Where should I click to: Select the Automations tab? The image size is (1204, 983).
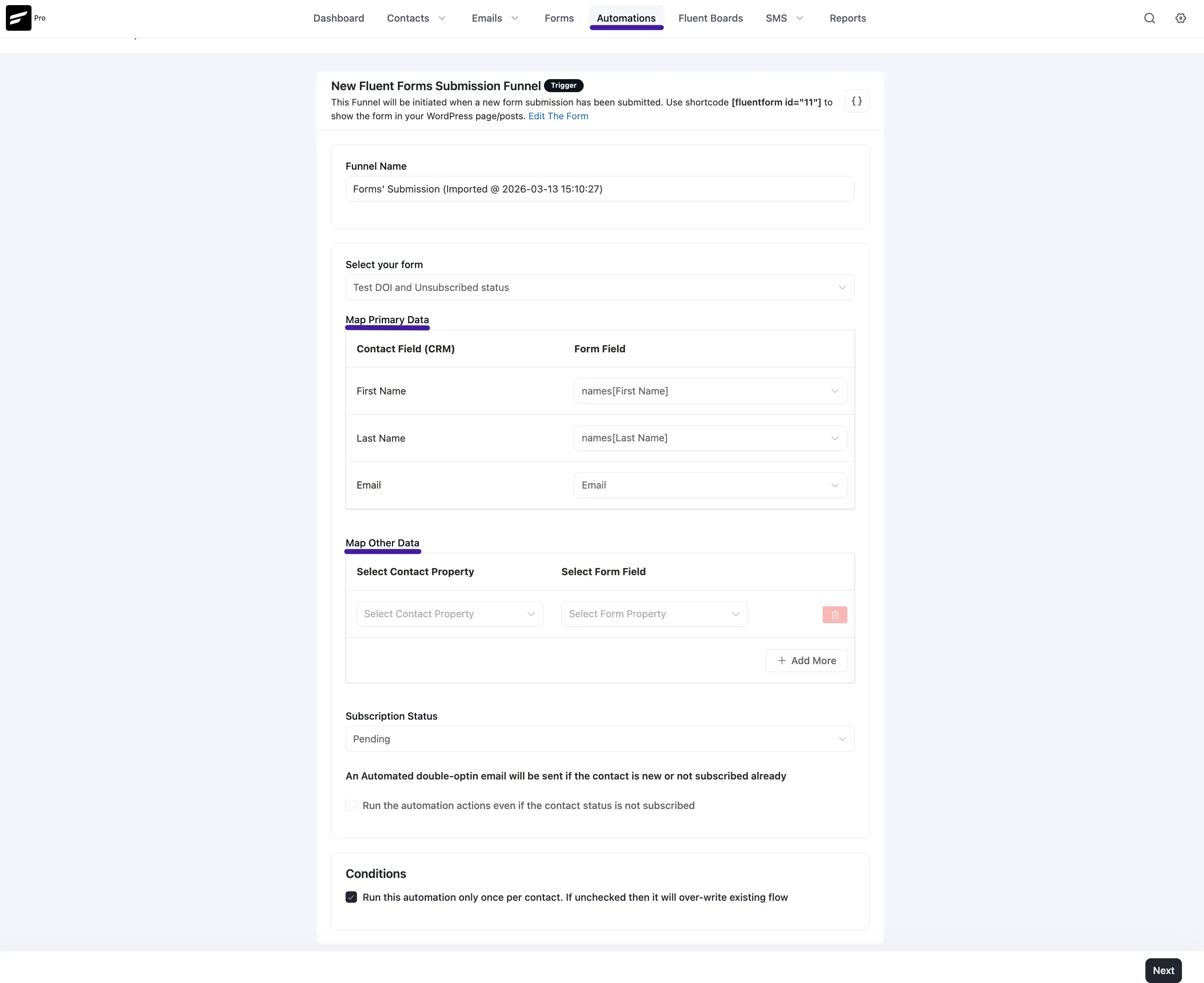pyautogui.click(x=626, y=18)
